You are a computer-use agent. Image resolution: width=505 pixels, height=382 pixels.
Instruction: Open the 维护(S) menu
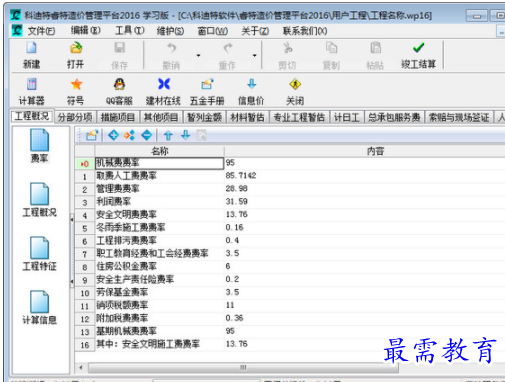point(170,31)
